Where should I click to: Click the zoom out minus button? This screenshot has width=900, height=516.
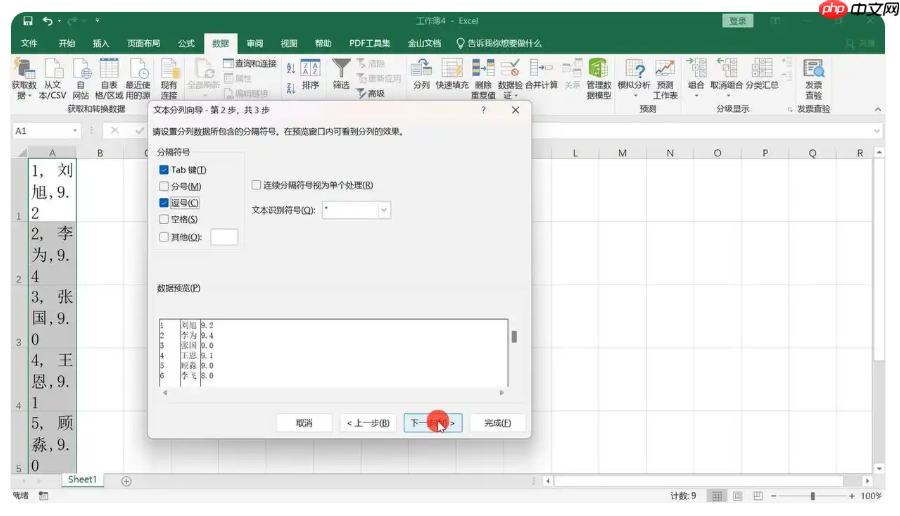774,495
